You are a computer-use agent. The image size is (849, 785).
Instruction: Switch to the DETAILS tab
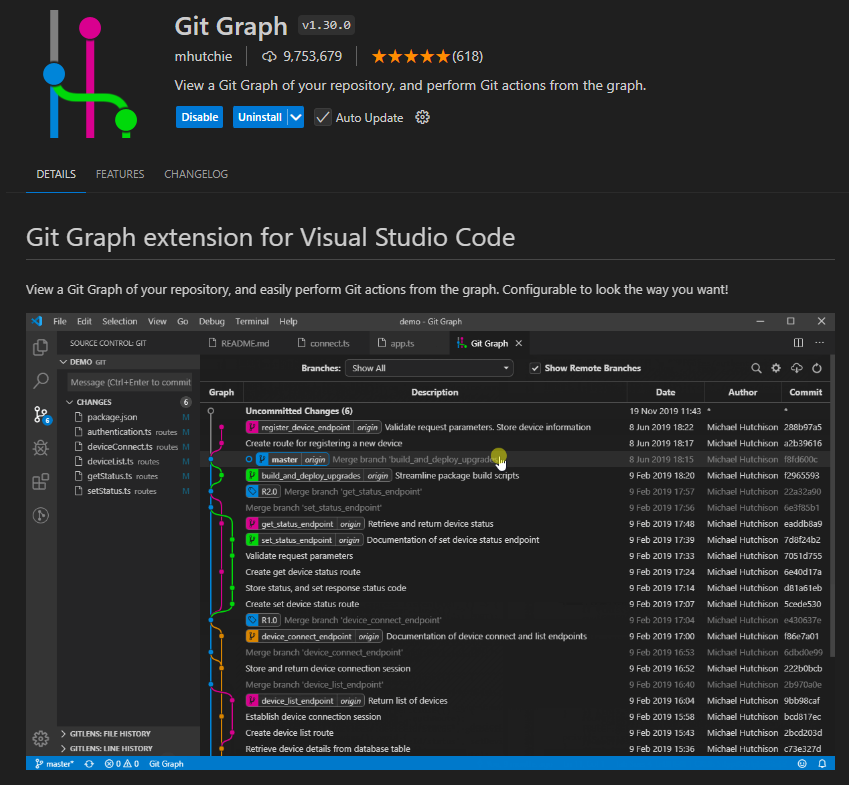click(x=56, y=174)
